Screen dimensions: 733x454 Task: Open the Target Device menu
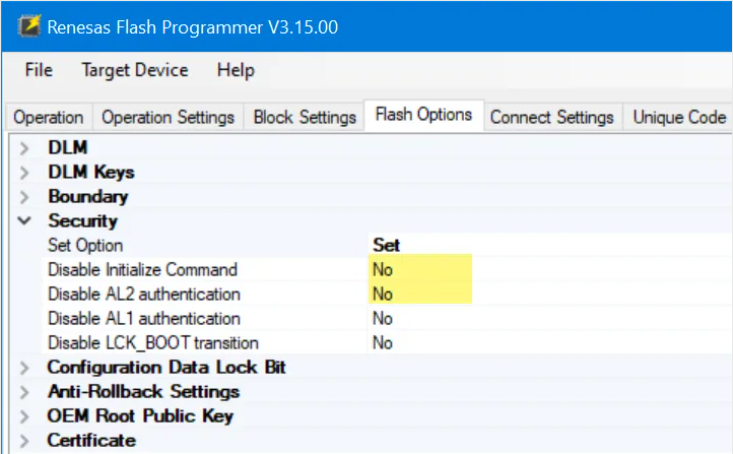click(x=135, y=70)
